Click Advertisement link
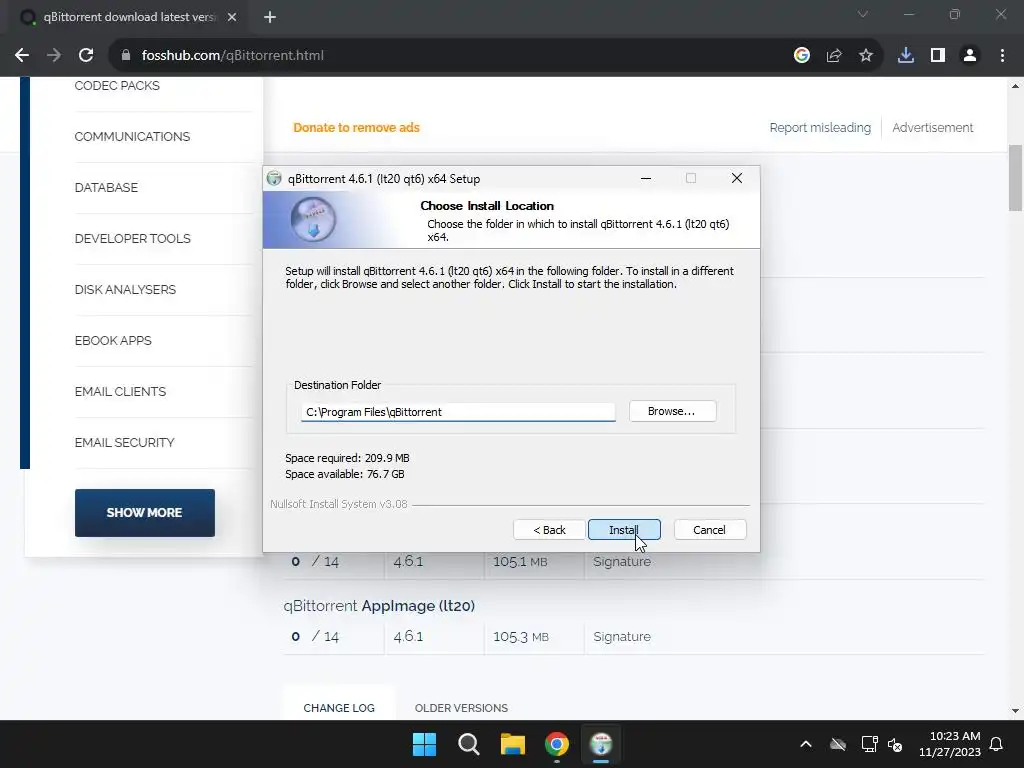 point(933,128)
